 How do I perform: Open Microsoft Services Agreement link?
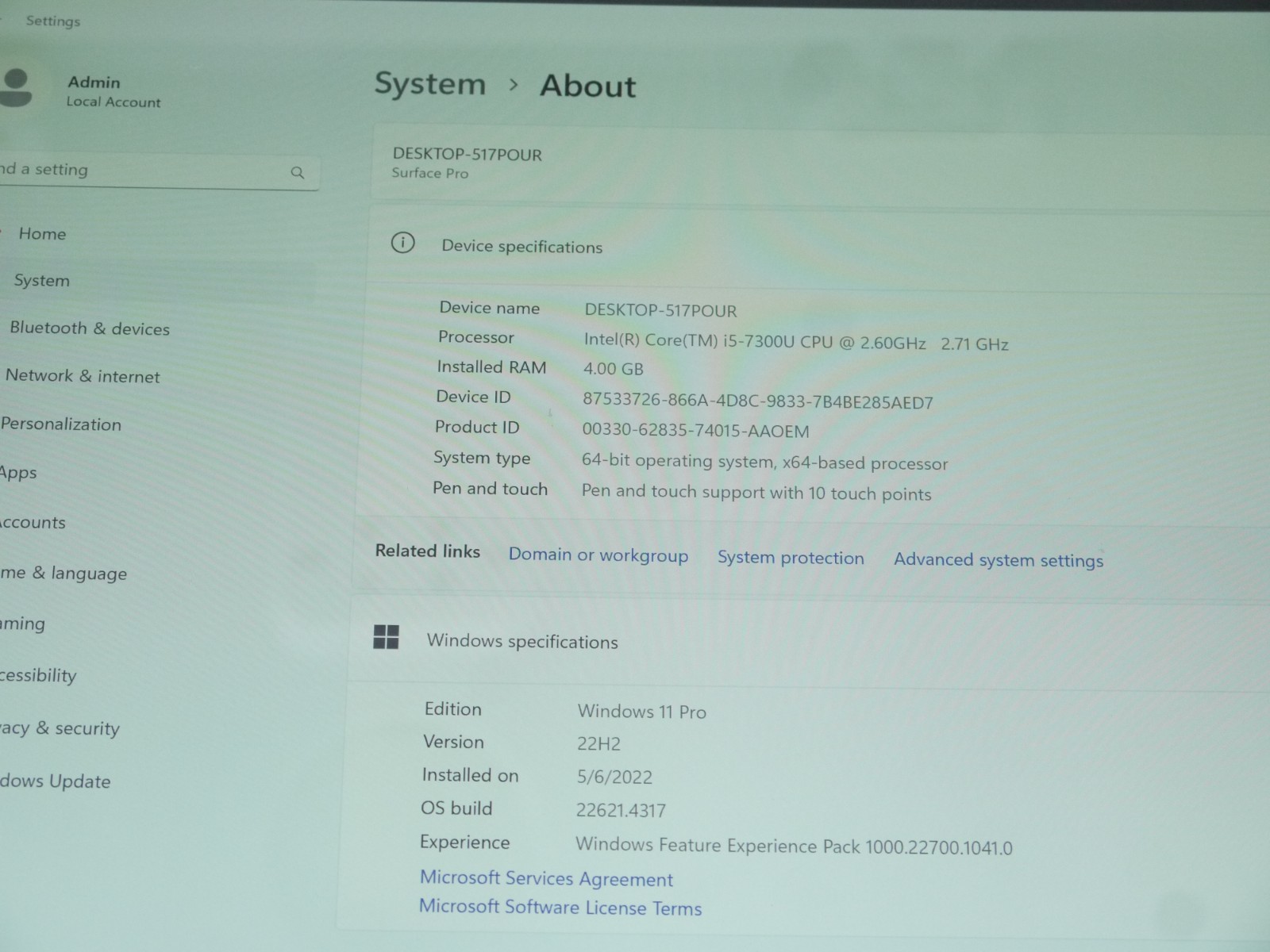pos(546,878)
